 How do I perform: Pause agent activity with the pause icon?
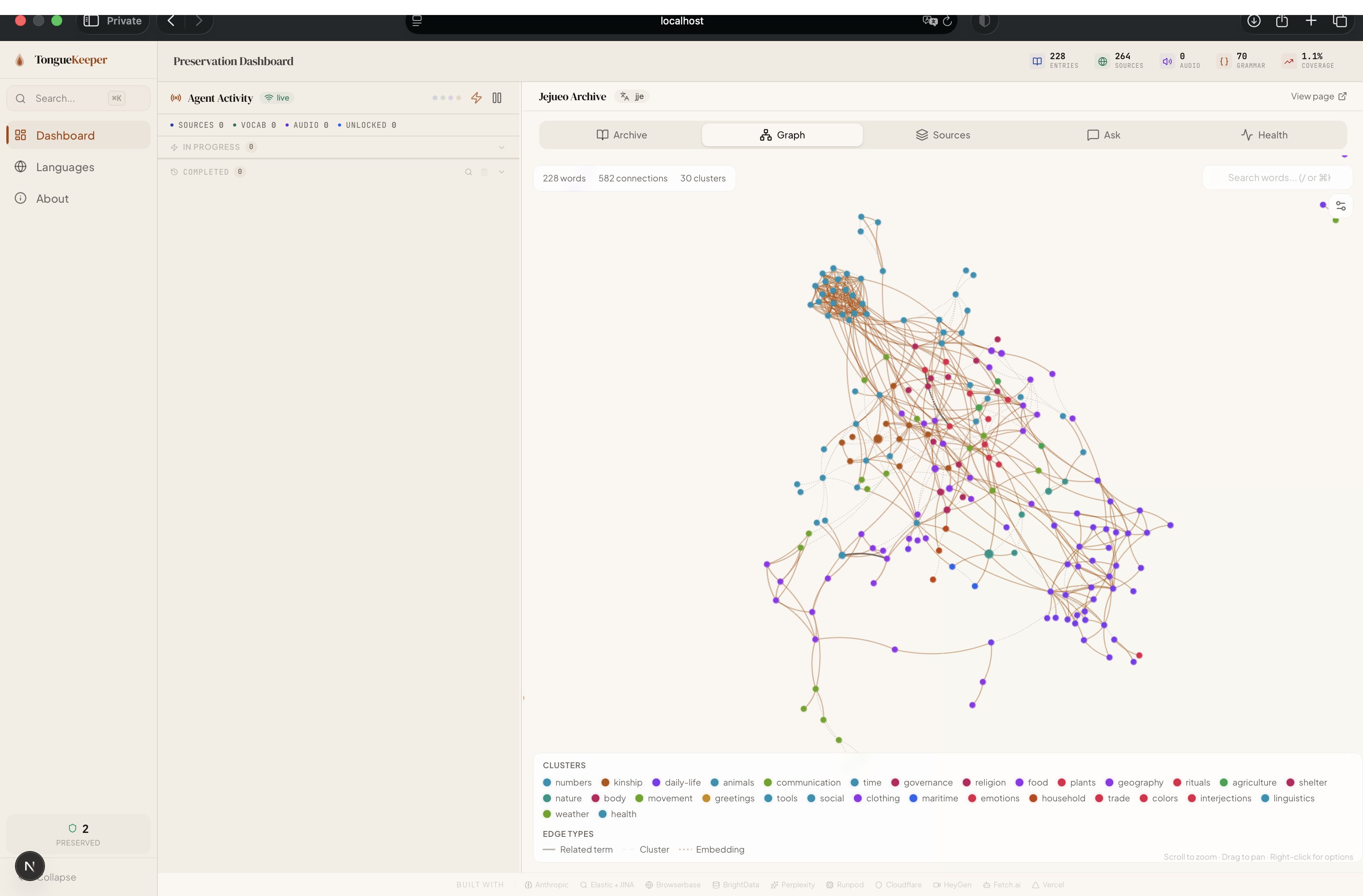click(497, 98)
